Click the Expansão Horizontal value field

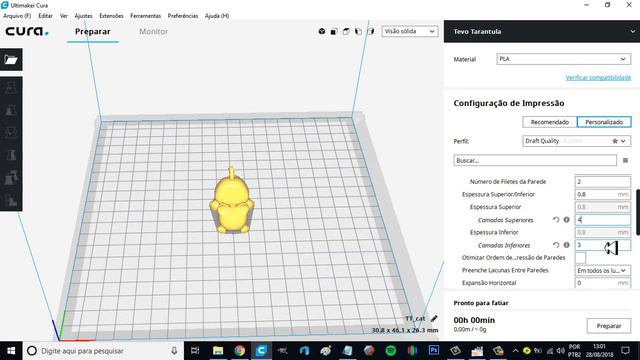(602, 283)
